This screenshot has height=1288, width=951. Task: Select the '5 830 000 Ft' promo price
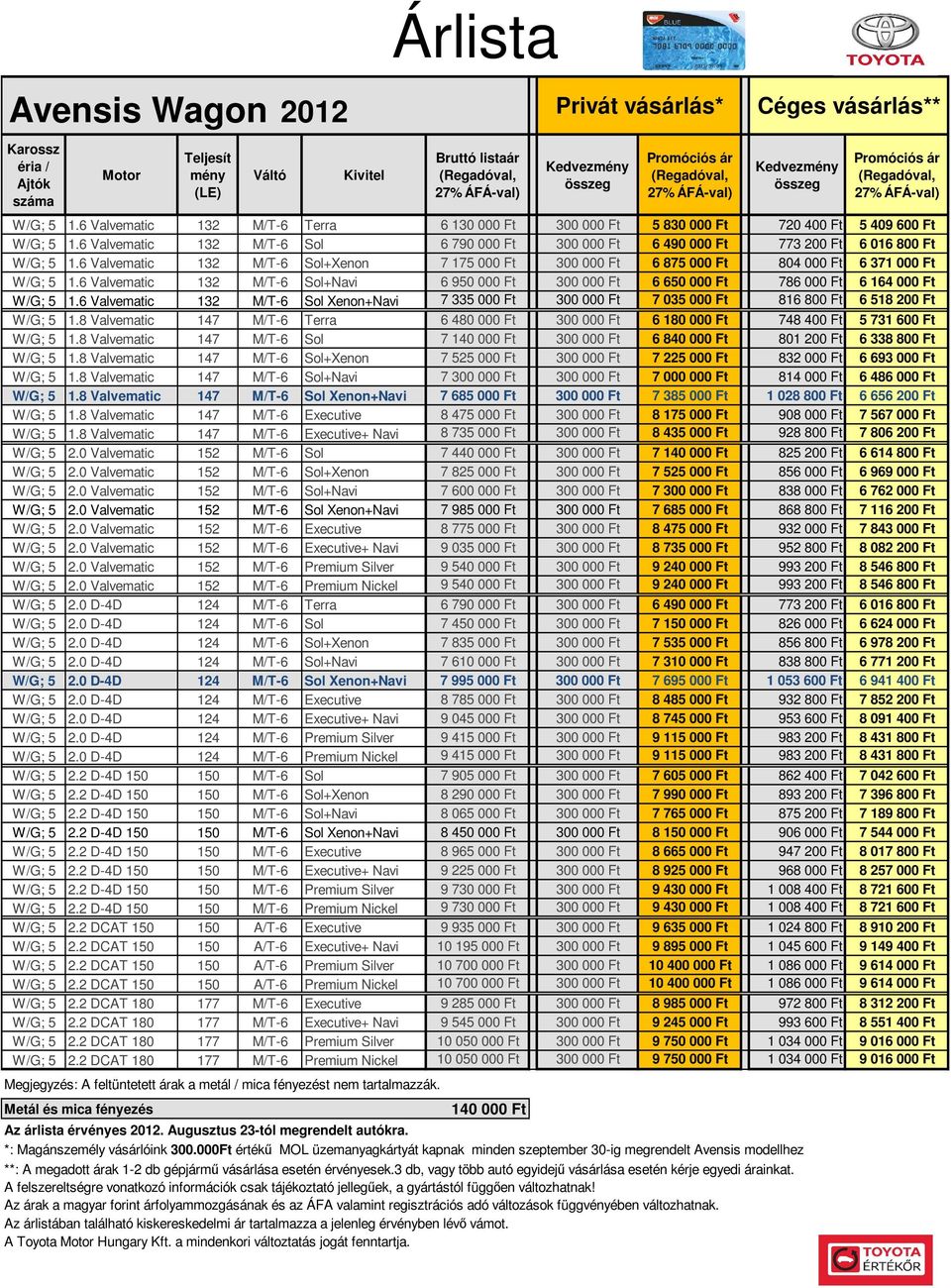click(x=689, y=225)
